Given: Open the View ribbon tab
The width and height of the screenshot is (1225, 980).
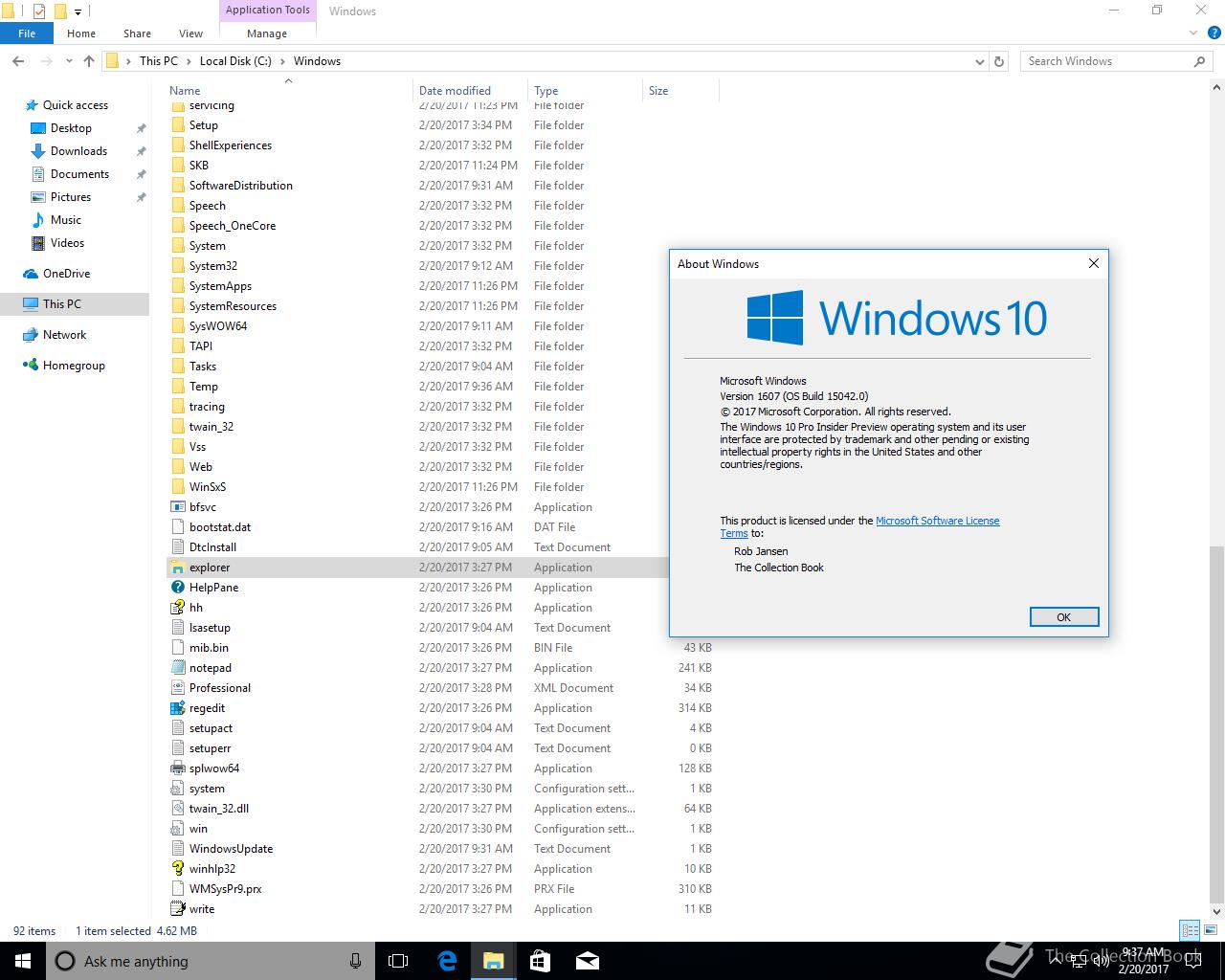Looking at the screenshot, I should point(190,33).
